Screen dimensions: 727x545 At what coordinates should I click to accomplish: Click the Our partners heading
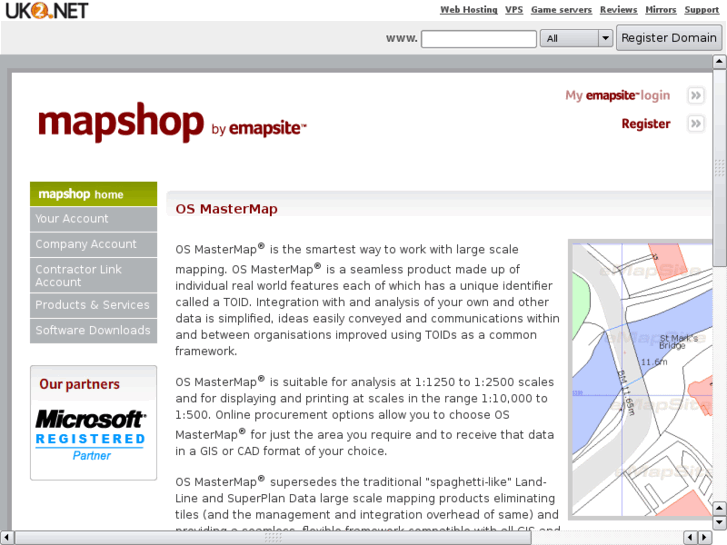tap(79, 384)
